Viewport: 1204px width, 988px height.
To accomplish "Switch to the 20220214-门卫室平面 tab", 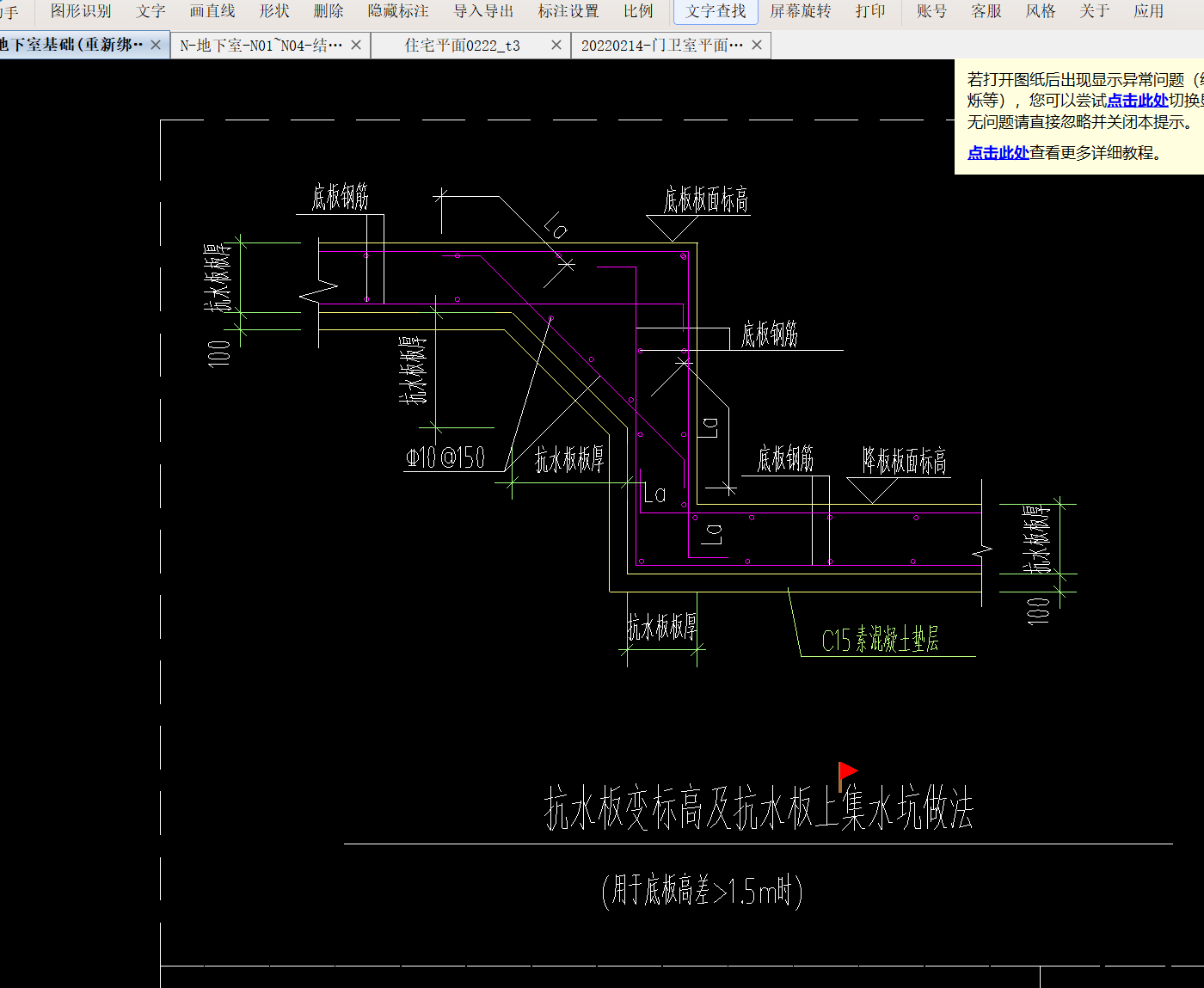I will point(661,46).
